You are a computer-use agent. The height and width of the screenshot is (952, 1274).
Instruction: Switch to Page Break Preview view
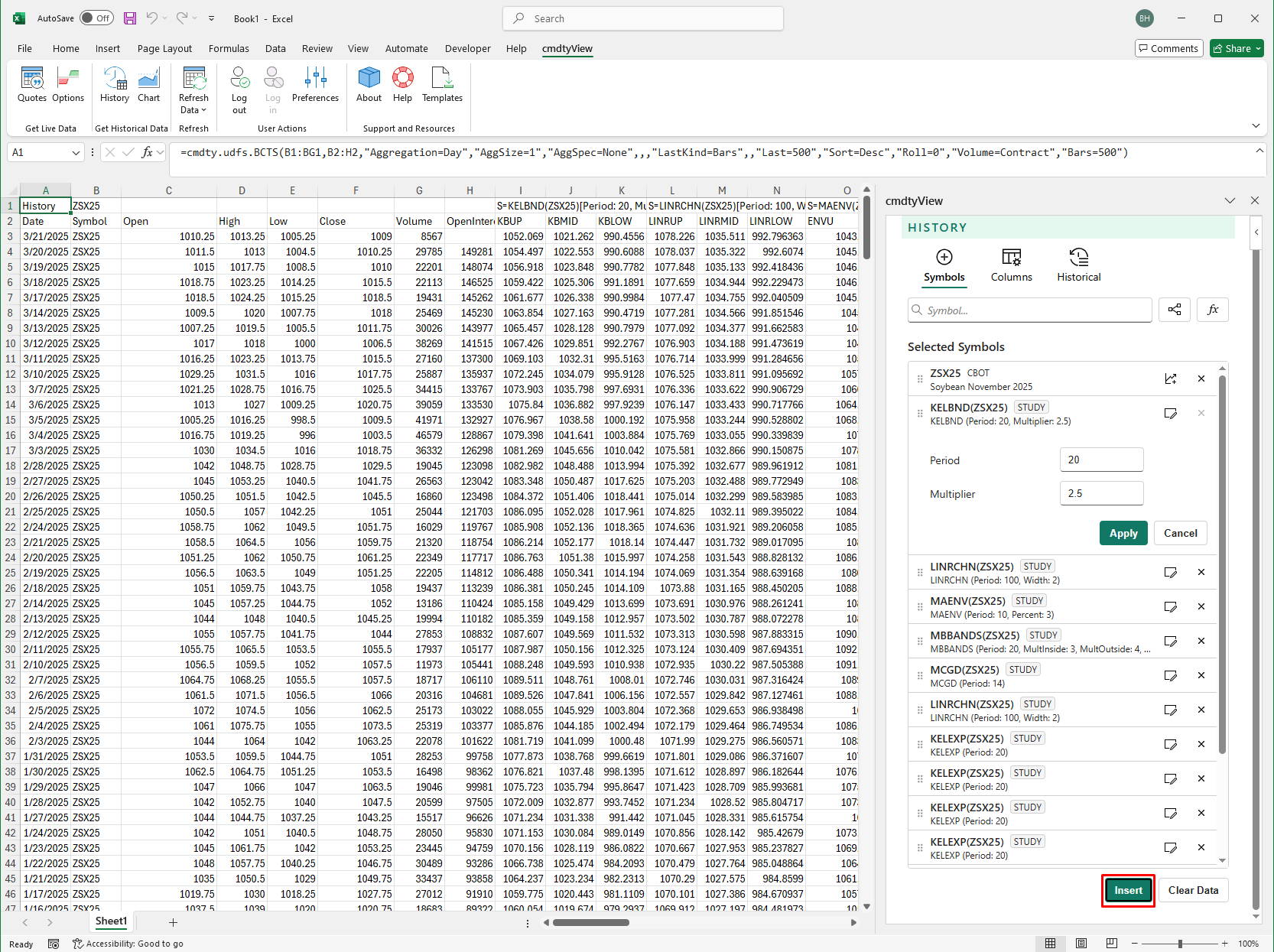tap(1112, 944)
